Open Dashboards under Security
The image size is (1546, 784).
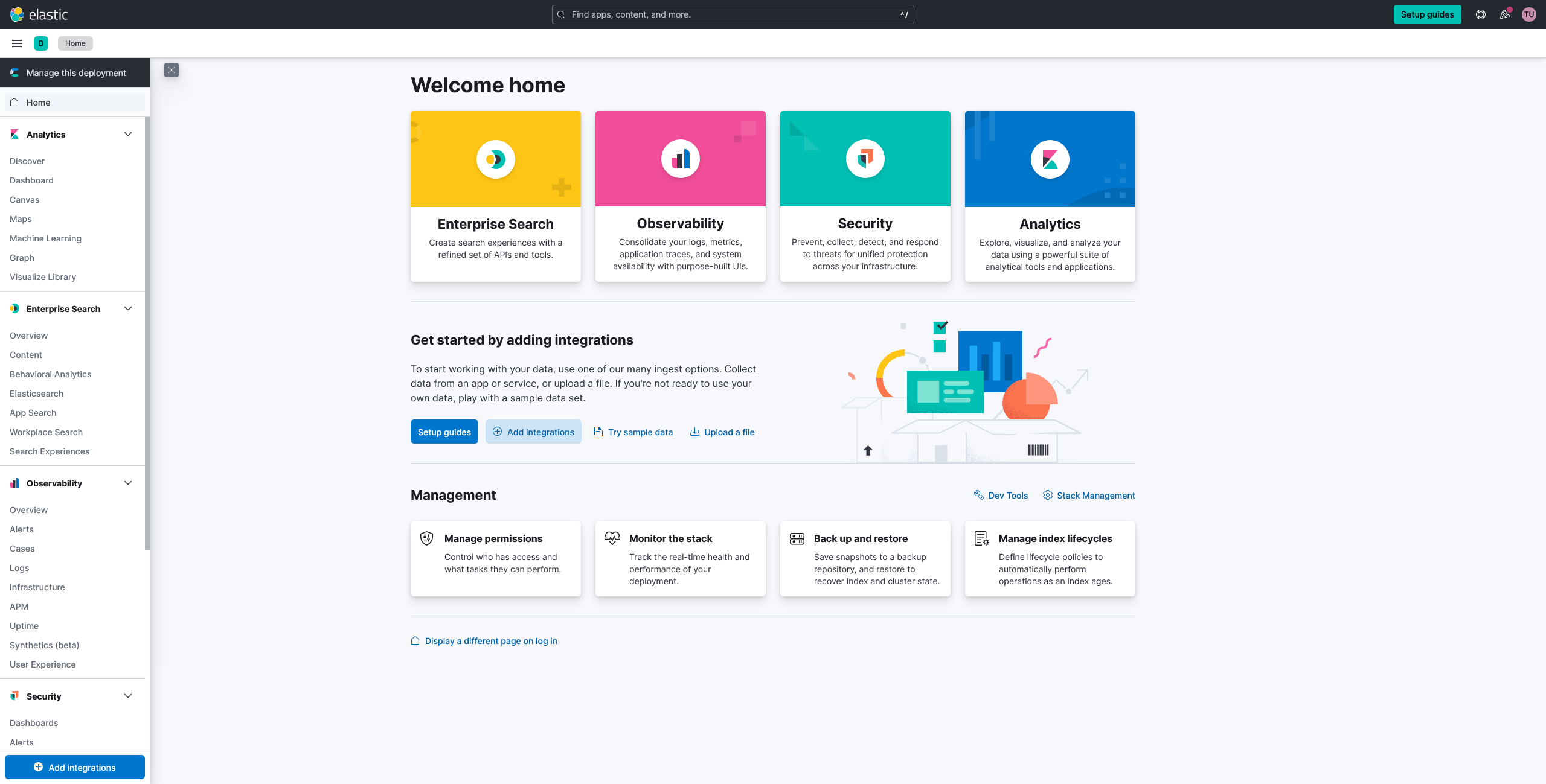pyautogui.click(x=34, y=723)
